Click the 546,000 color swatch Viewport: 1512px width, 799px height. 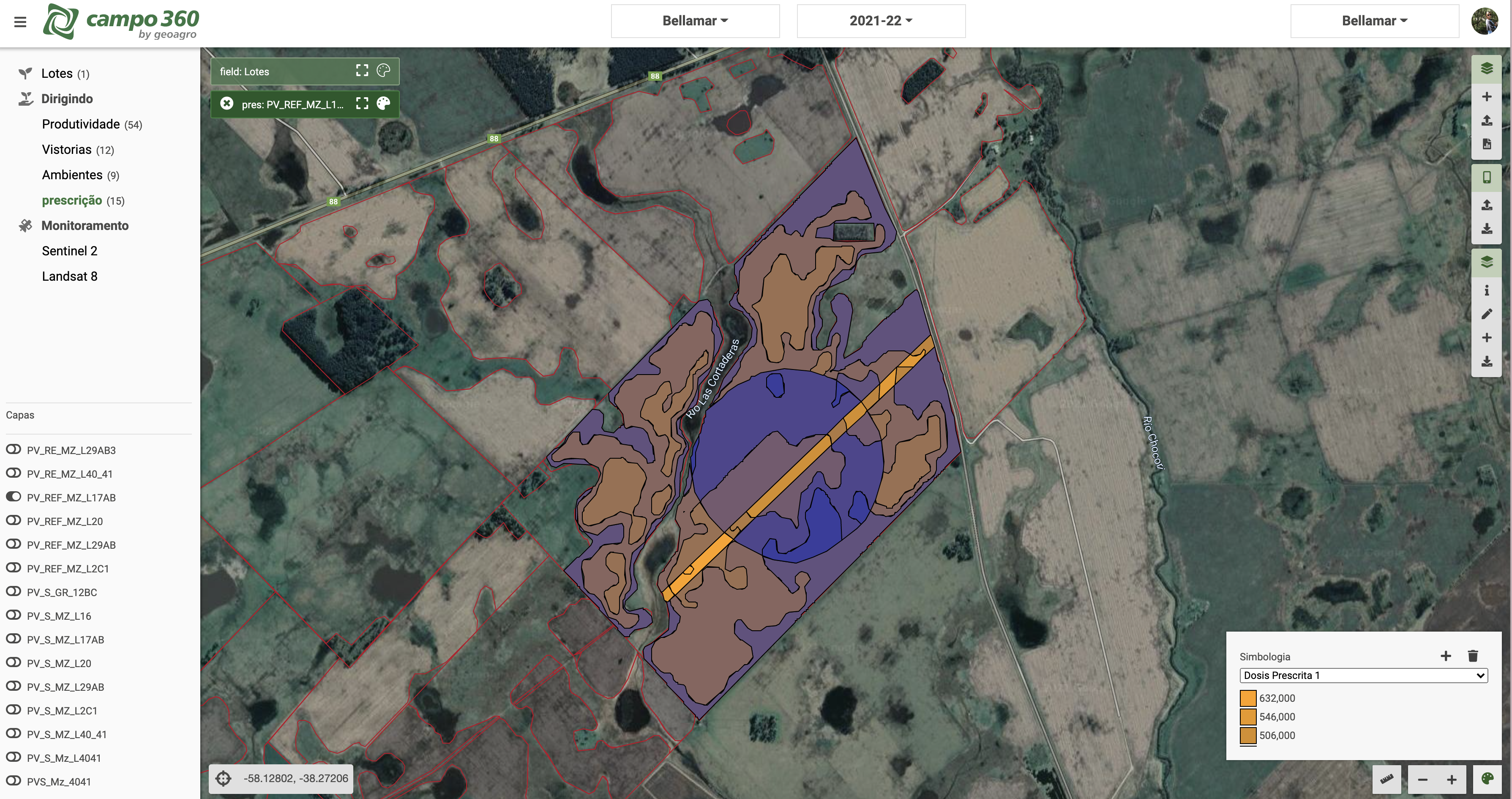(x=1248, y=717)
